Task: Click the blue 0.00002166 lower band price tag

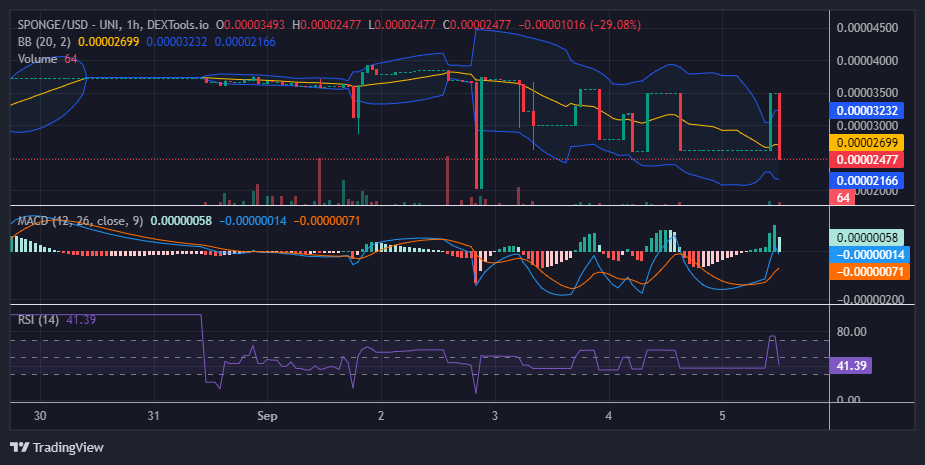Action: (867, 181)
